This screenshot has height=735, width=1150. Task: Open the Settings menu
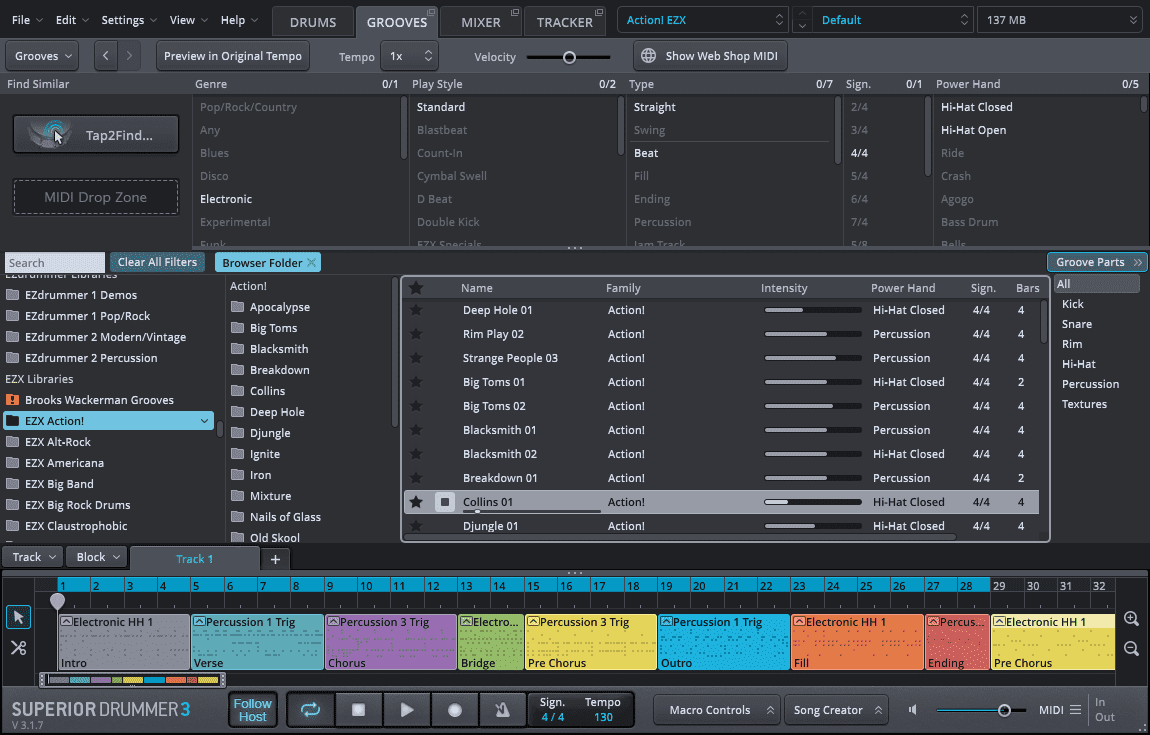point(128,20)
